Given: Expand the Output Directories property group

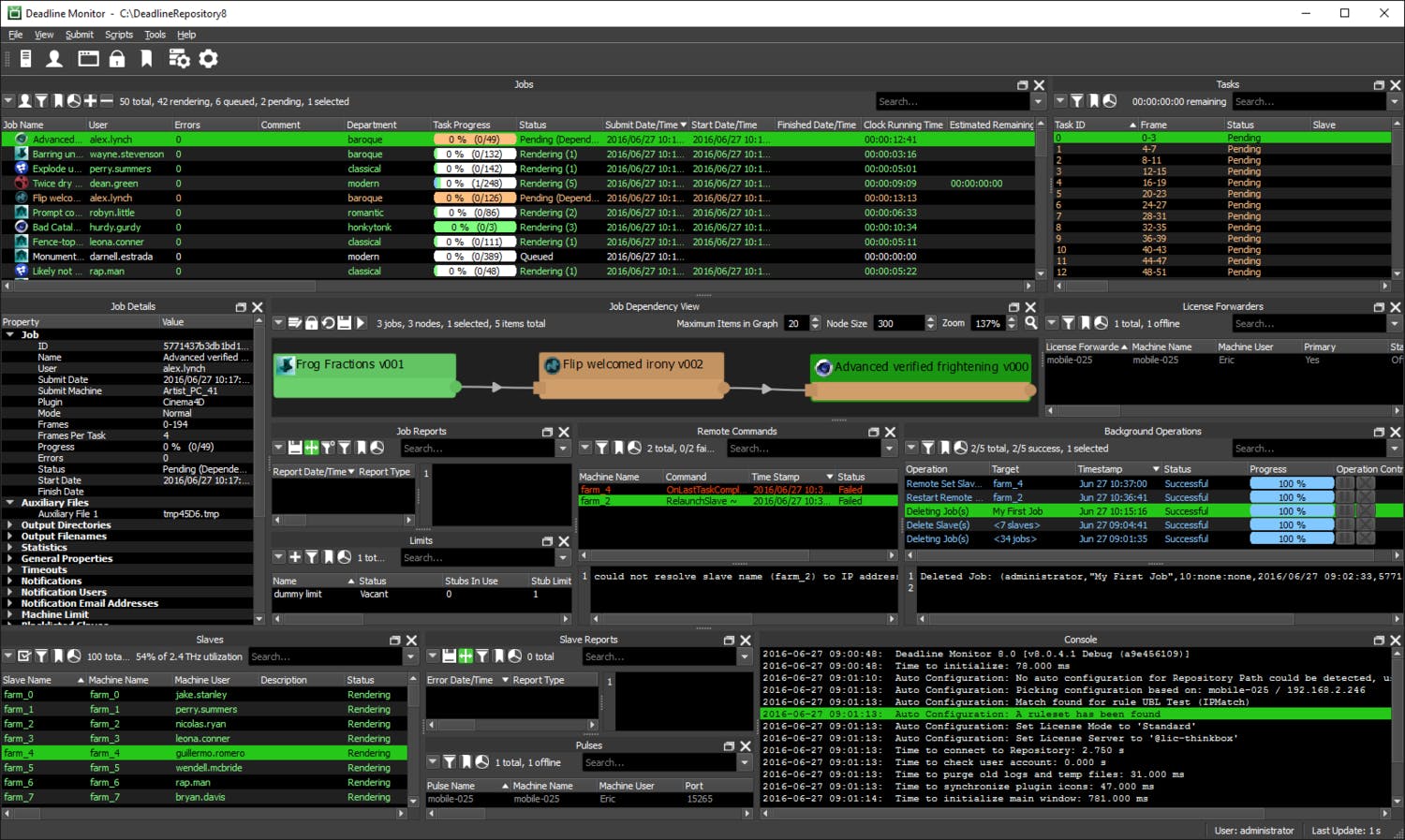Looking at the screenshot, I should 10,525.
